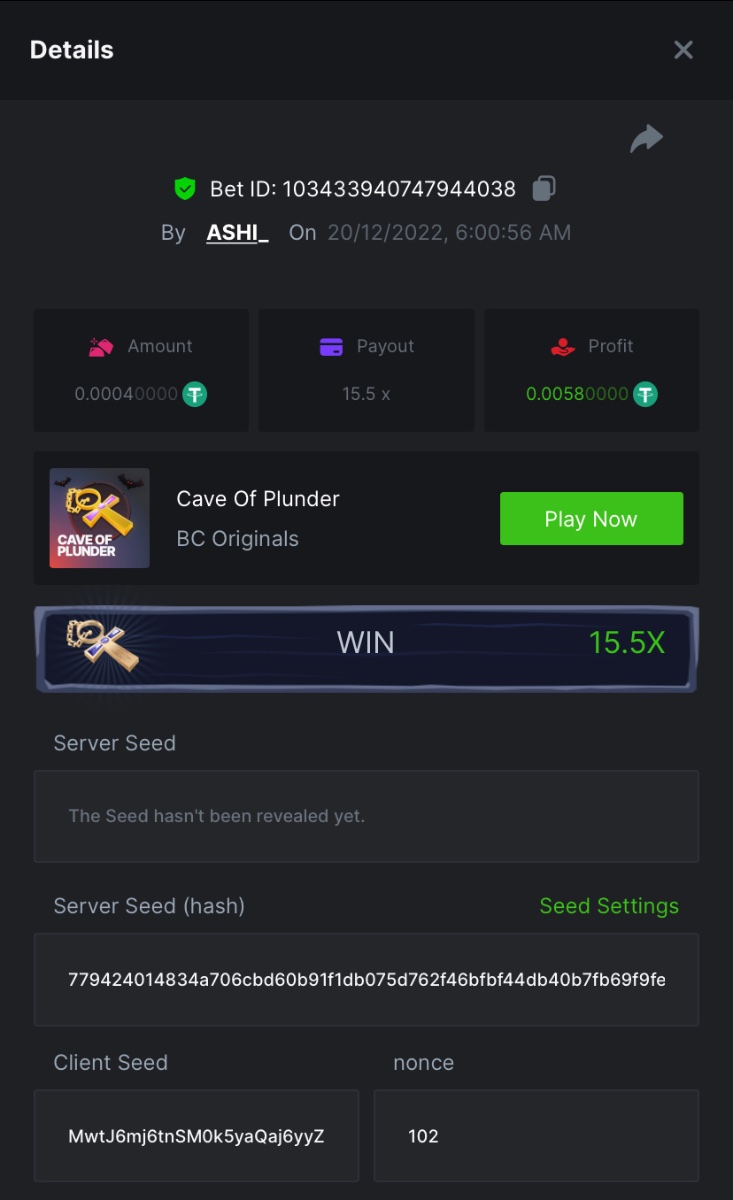733x1200 pixels.
Task: Click the pink Amount icon
Action: click(101, 347)
